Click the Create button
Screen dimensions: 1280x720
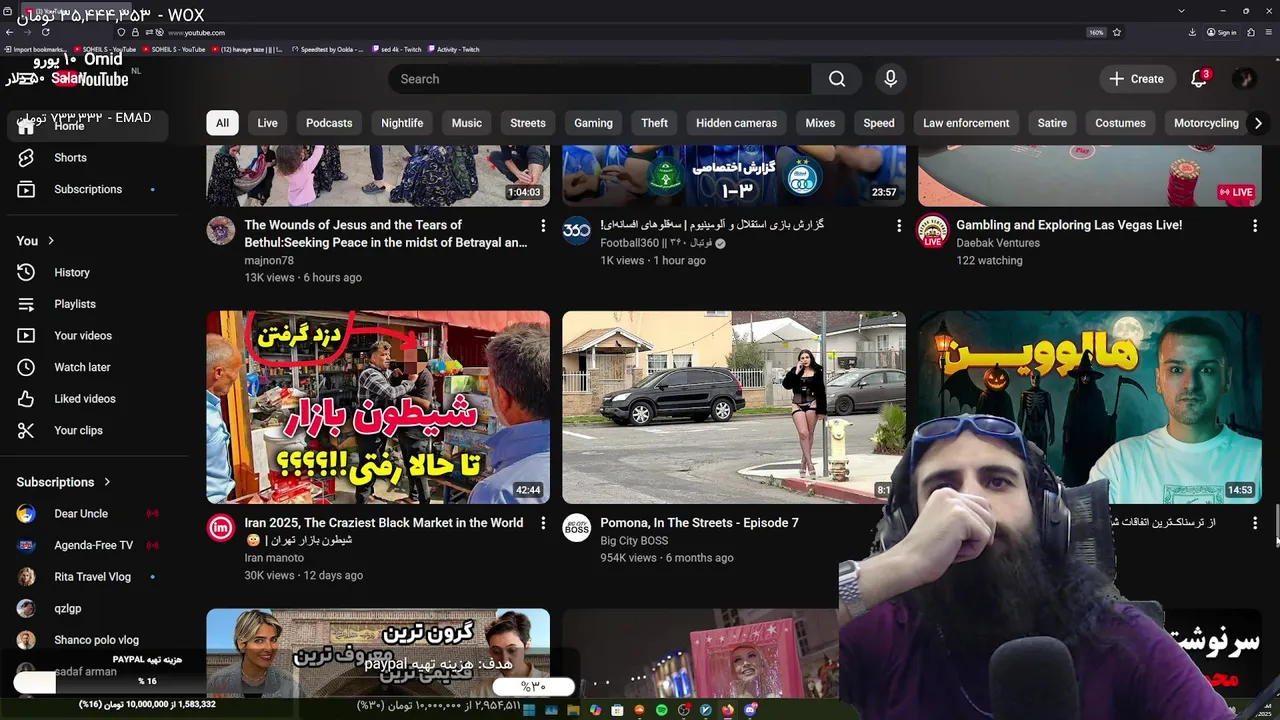1137,79
